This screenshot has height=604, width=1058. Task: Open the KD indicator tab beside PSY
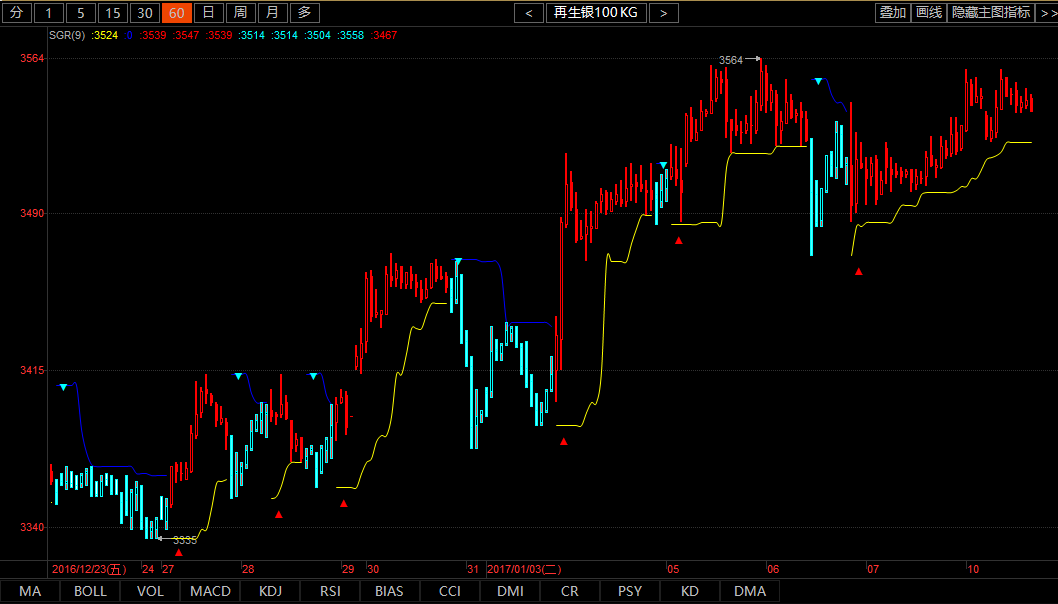(690, 591)
